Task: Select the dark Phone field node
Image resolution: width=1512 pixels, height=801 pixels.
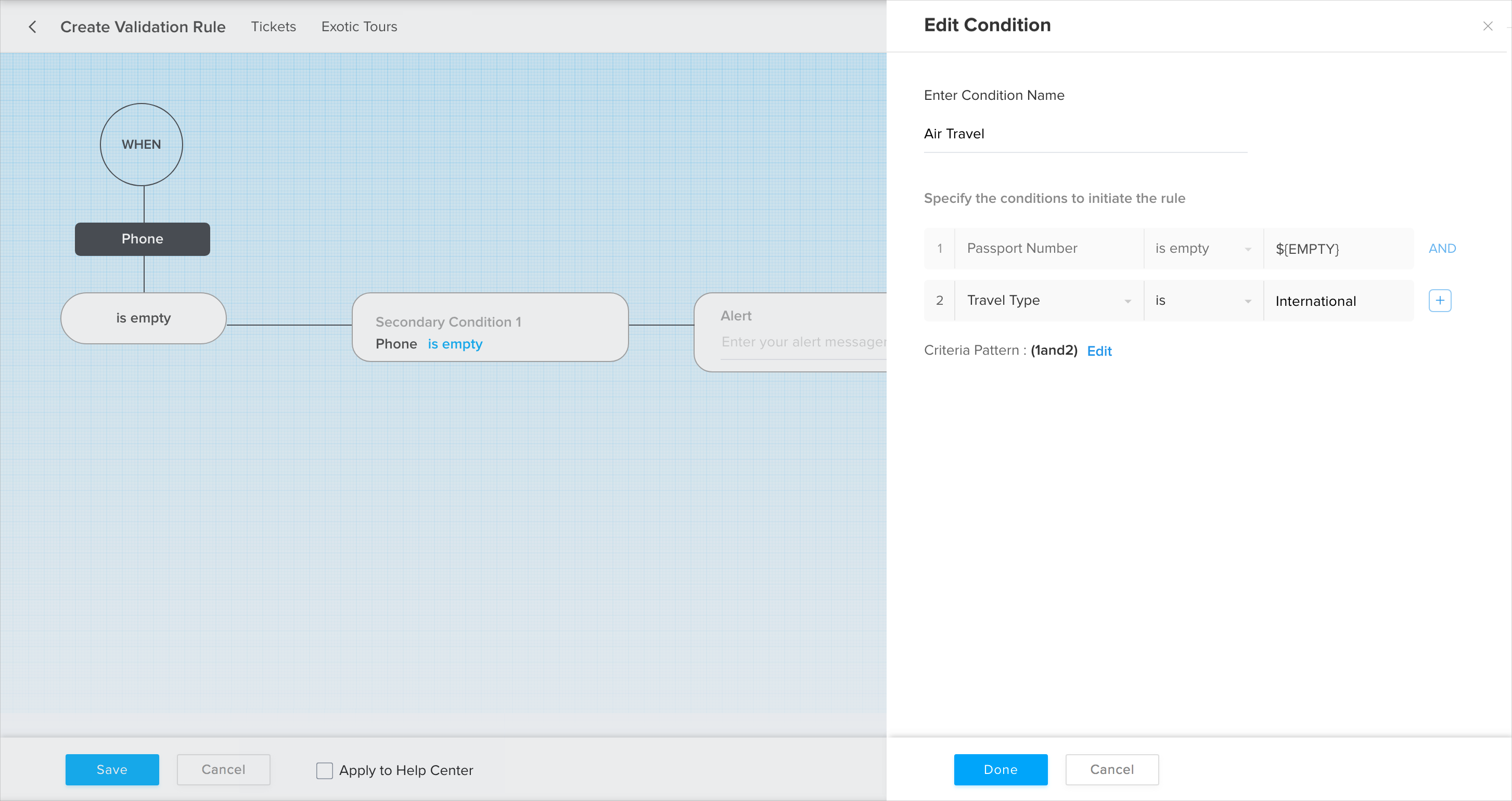Action: click(142, 239)
